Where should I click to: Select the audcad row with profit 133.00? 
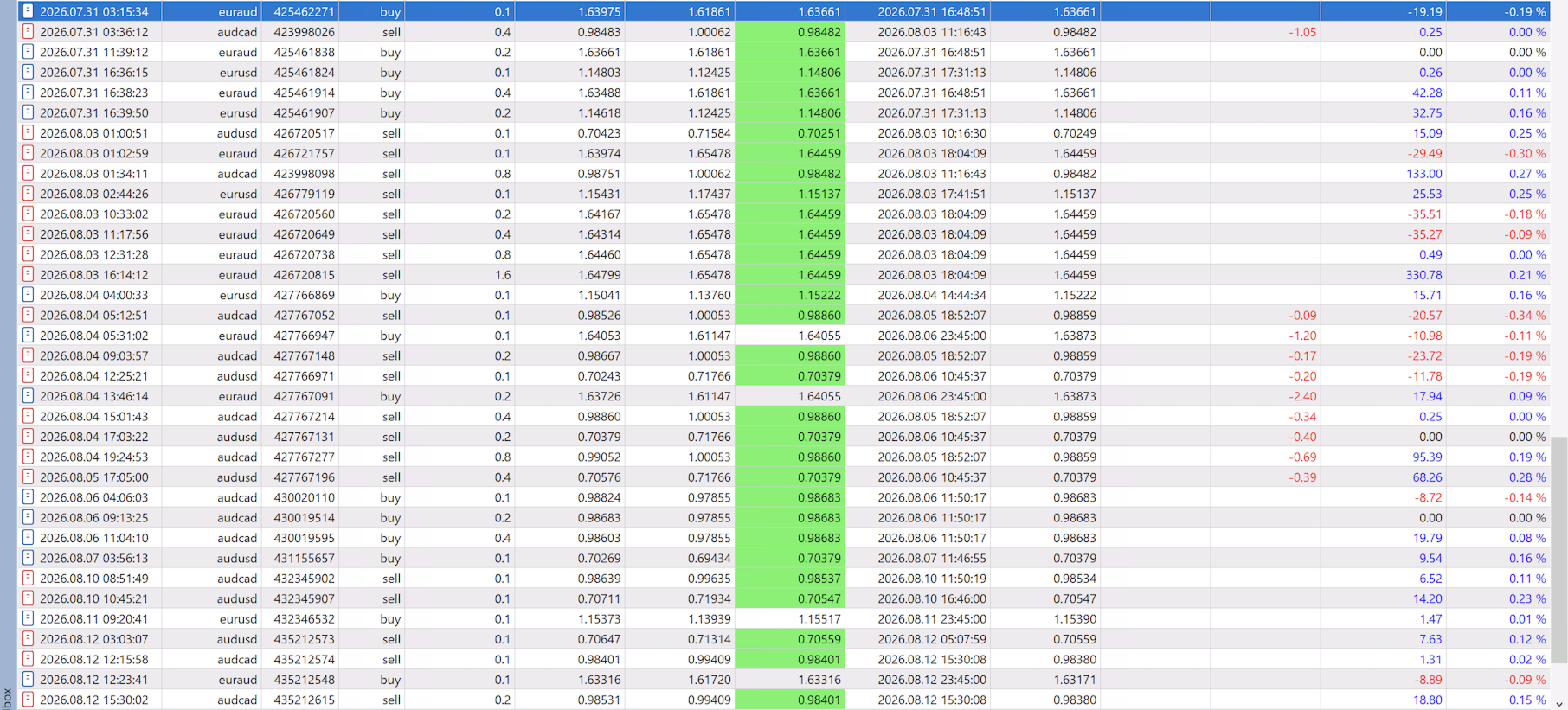(784, 173)
